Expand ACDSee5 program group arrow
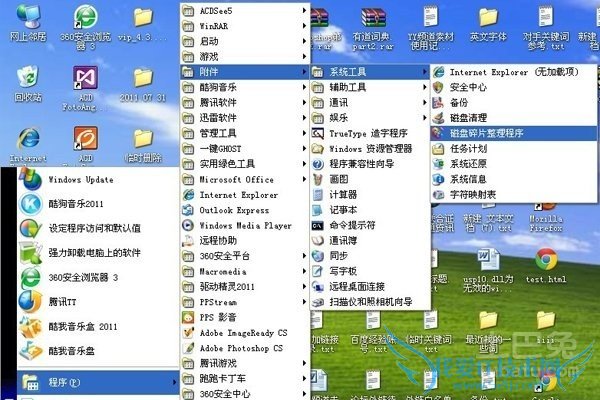This screenshot has height=400, width=600. coord(304,11)
